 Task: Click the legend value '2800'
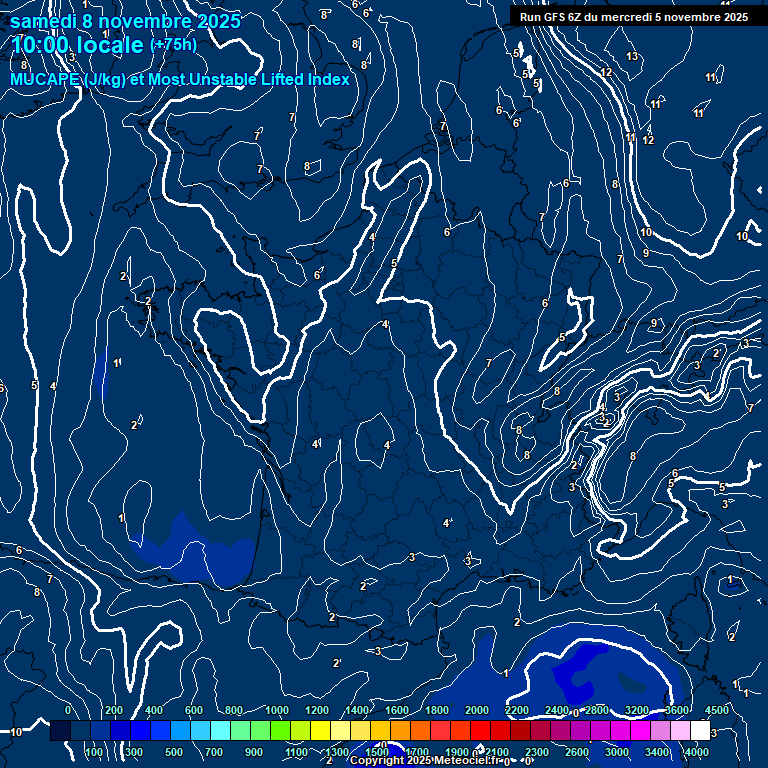[x=597, y=710]
